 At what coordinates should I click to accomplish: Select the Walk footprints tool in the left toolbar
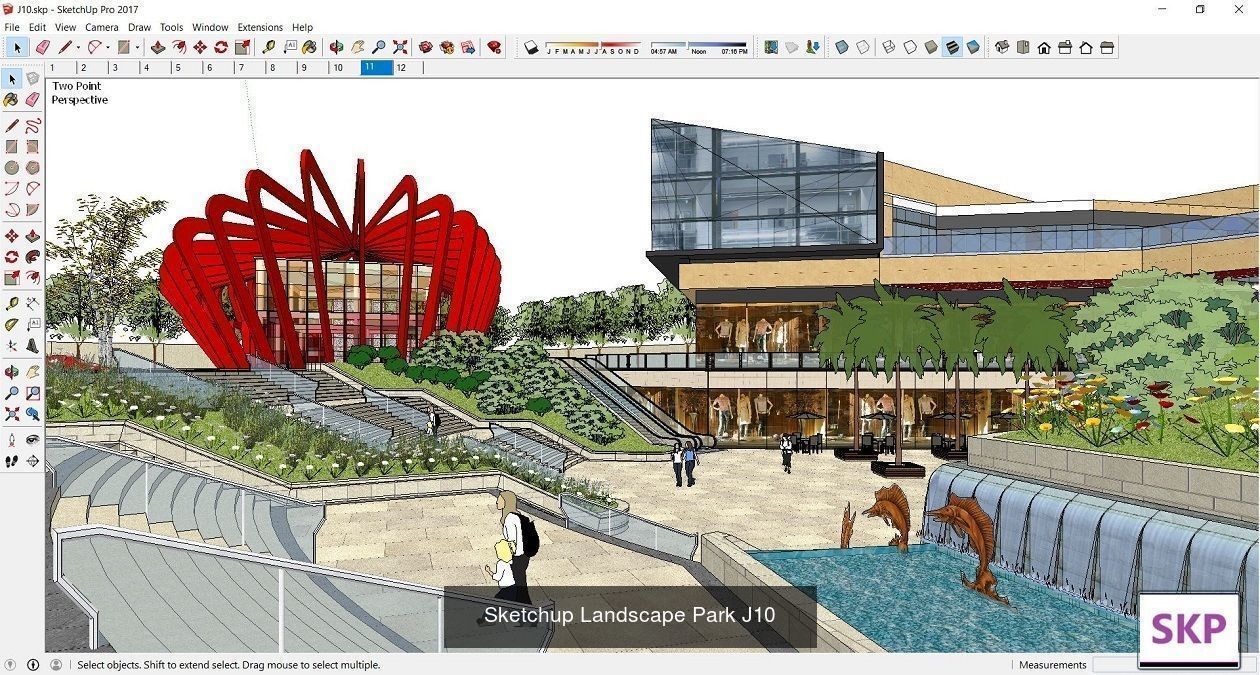coord(12,461)
